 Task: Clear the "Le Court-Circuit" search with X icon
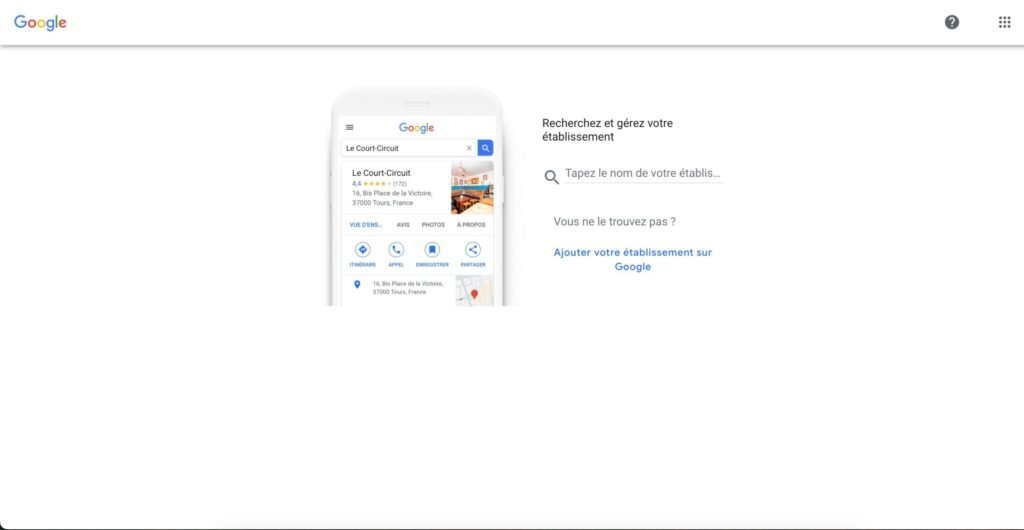pyautogui.click(x=469, y=148)
